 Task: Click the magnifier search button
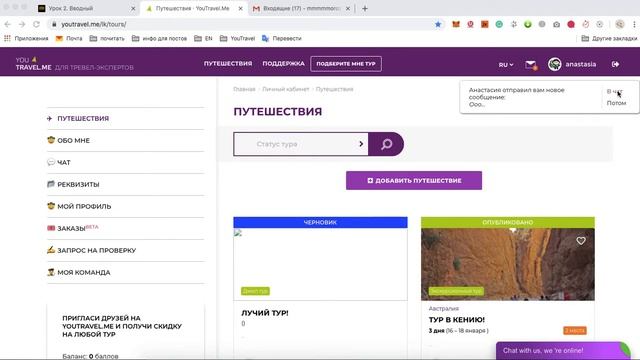[386, 144]
